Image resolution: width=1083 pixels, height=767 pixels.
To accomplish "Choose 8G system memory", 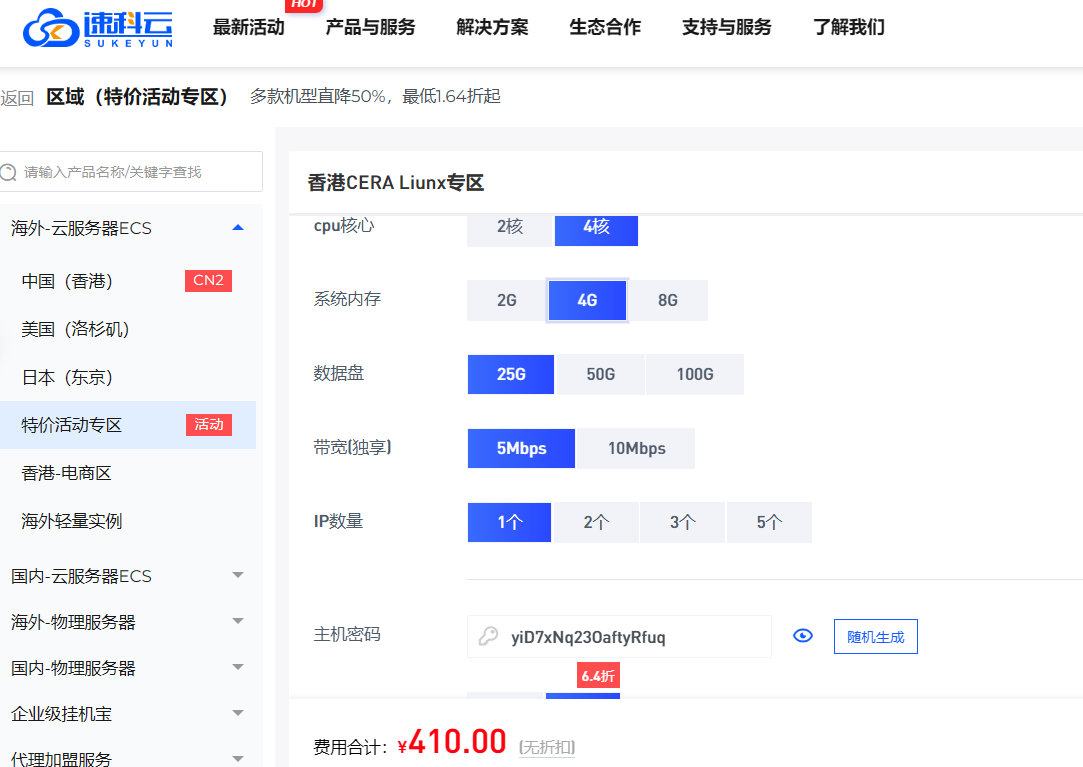I will tap(668, 301).
